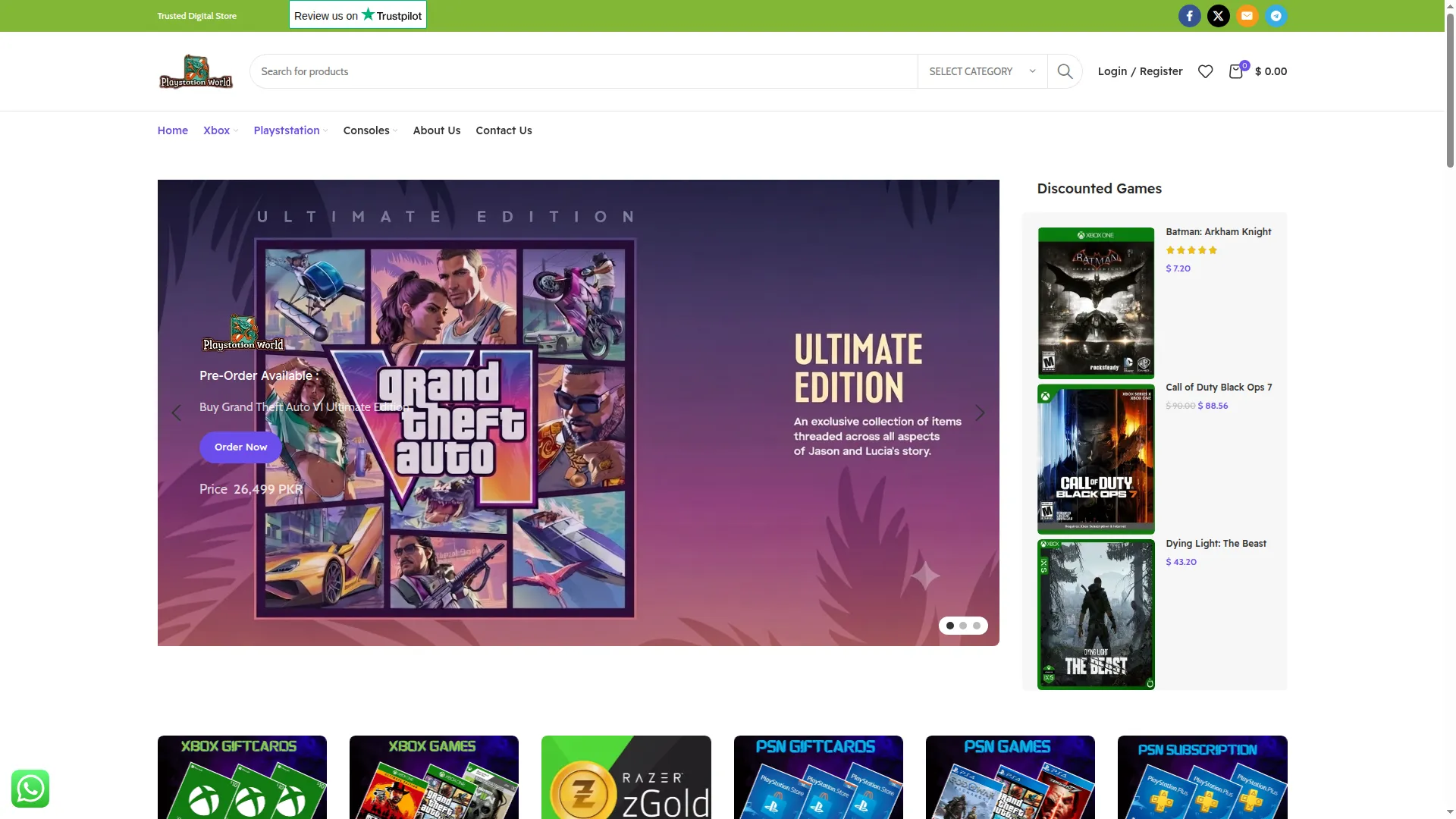The image size is (1456, 819).
Task: Open the Telegram social icon
Action: [1276, 16]
